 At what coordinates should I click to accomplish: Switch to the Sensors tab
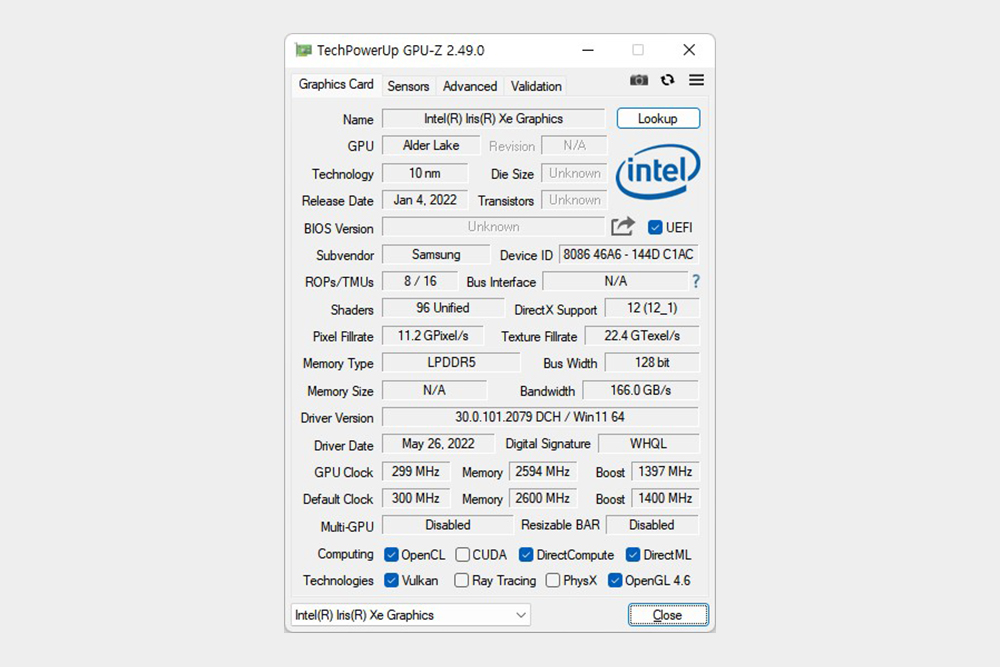coord(408,86)
